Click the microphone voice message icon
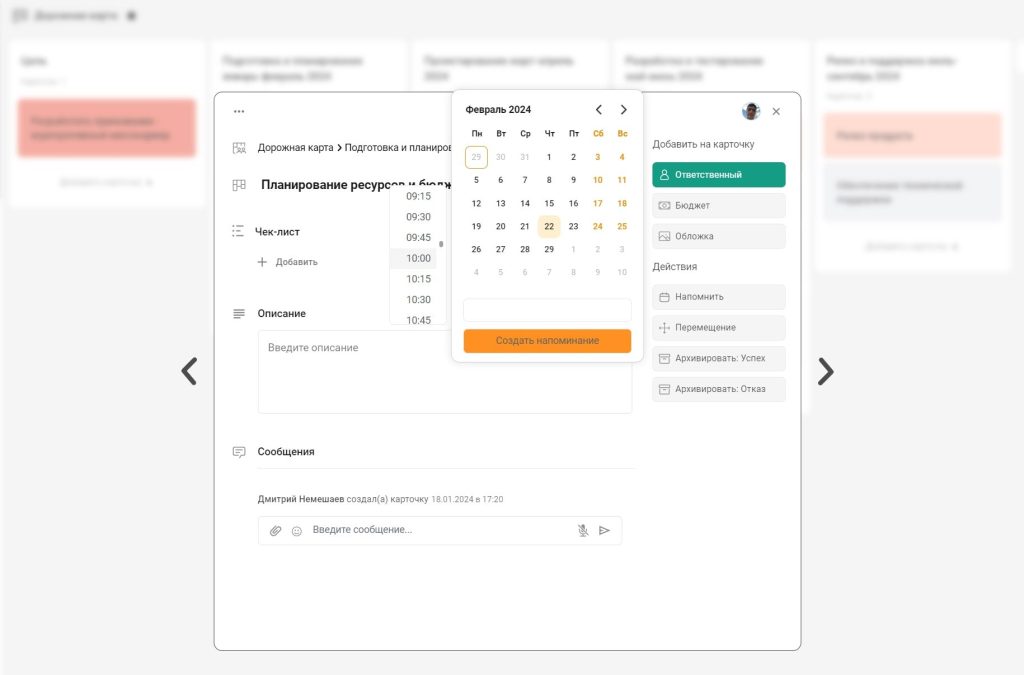The width and height of the screenshot is (1024, 675). pyautogui.click(x=583, y=530)
